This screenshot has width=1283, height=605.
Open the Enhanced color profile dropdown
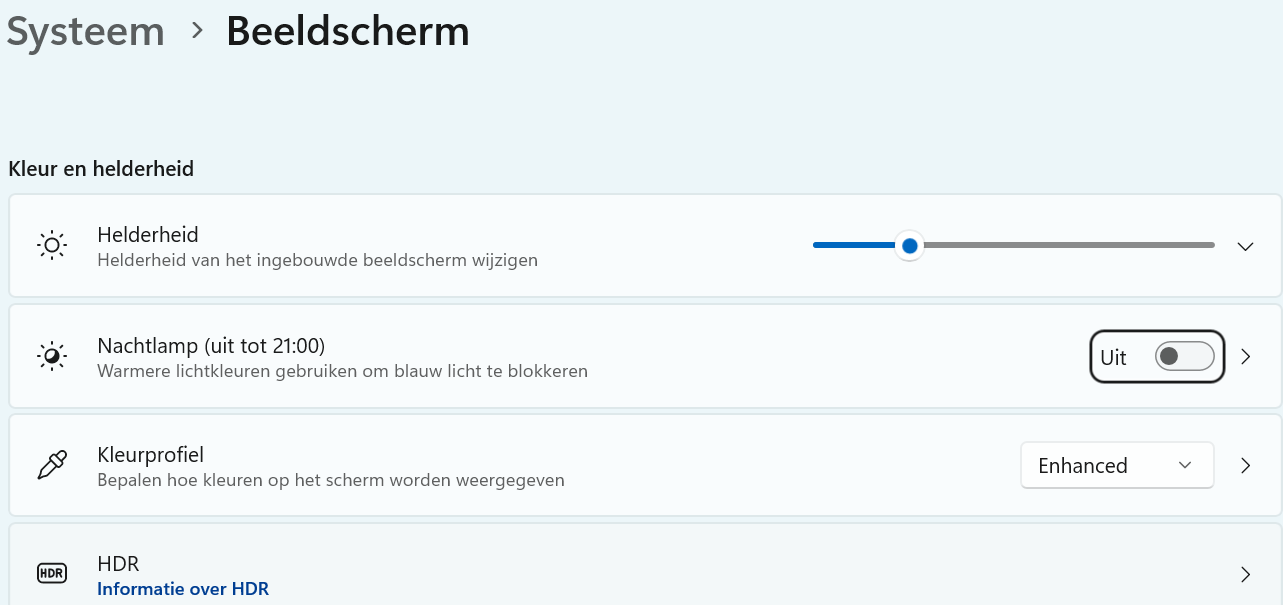(x=1117, y=465)
